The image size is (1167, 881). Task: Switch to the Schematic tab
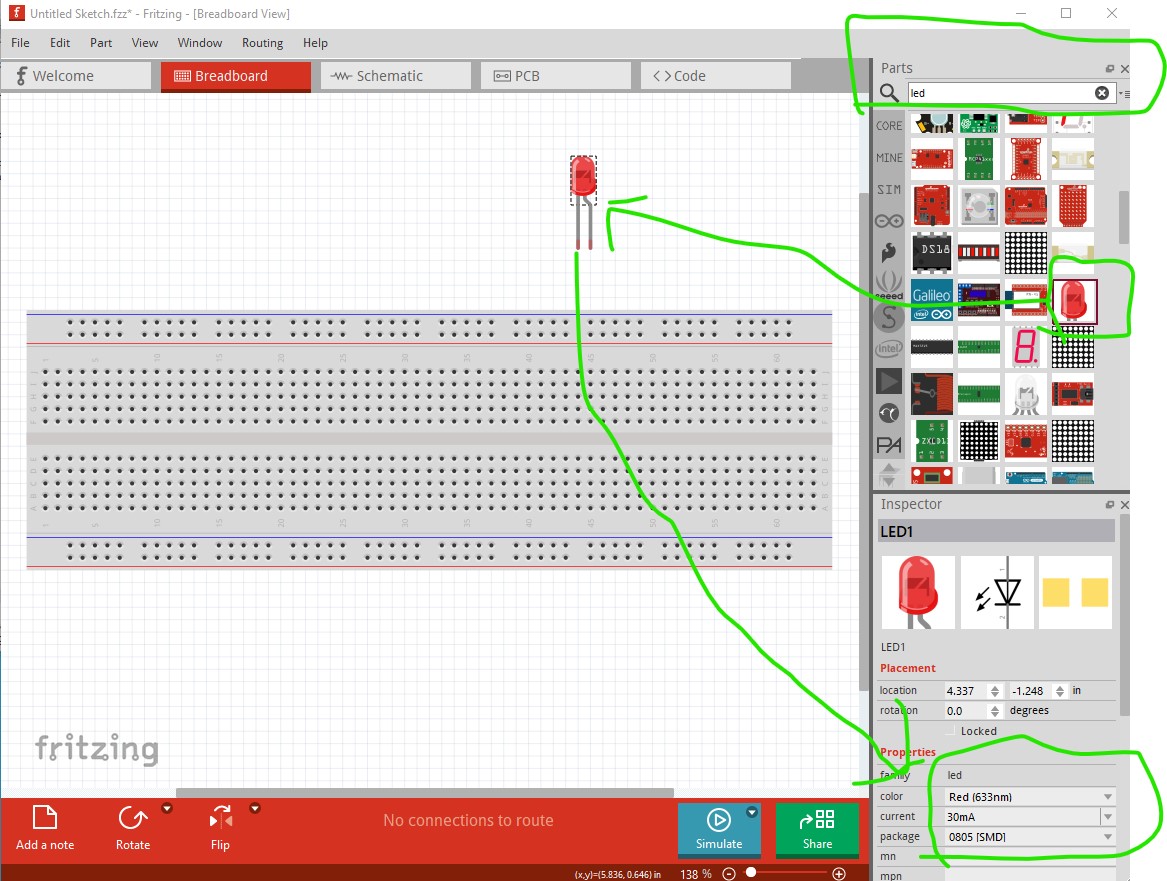click(395, 76)
